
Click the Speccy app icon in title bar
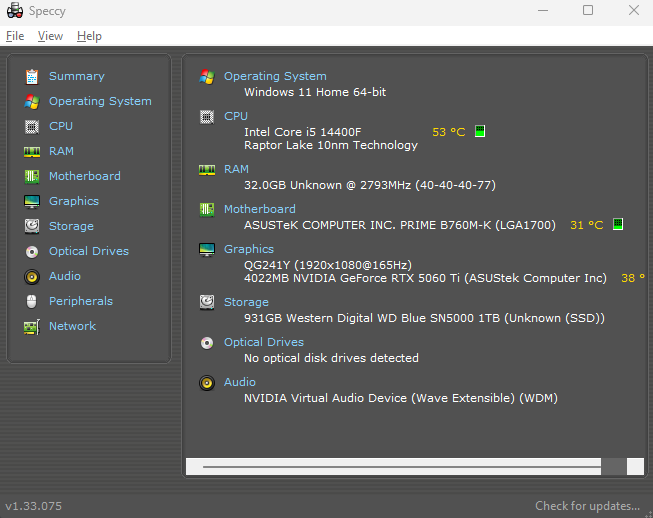[x=15, y=10]
